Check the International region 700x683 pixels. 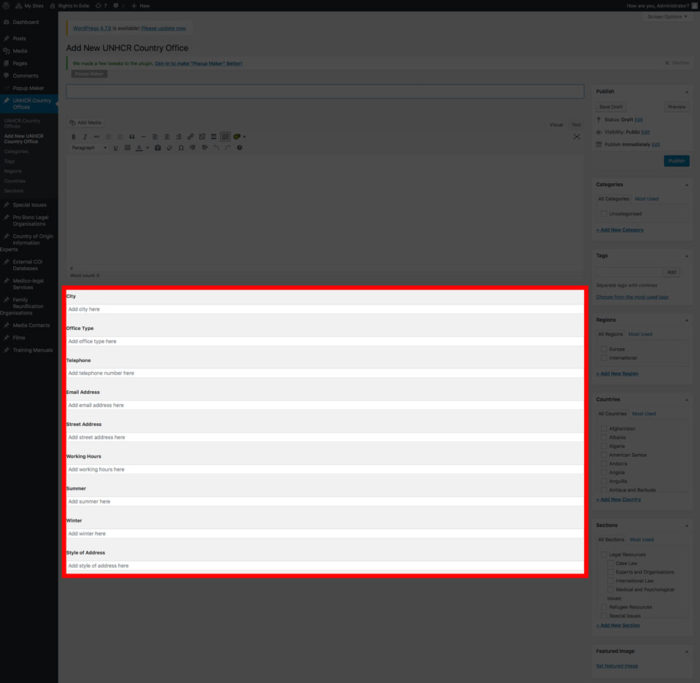pyautogui.click(x=604, y=358)
